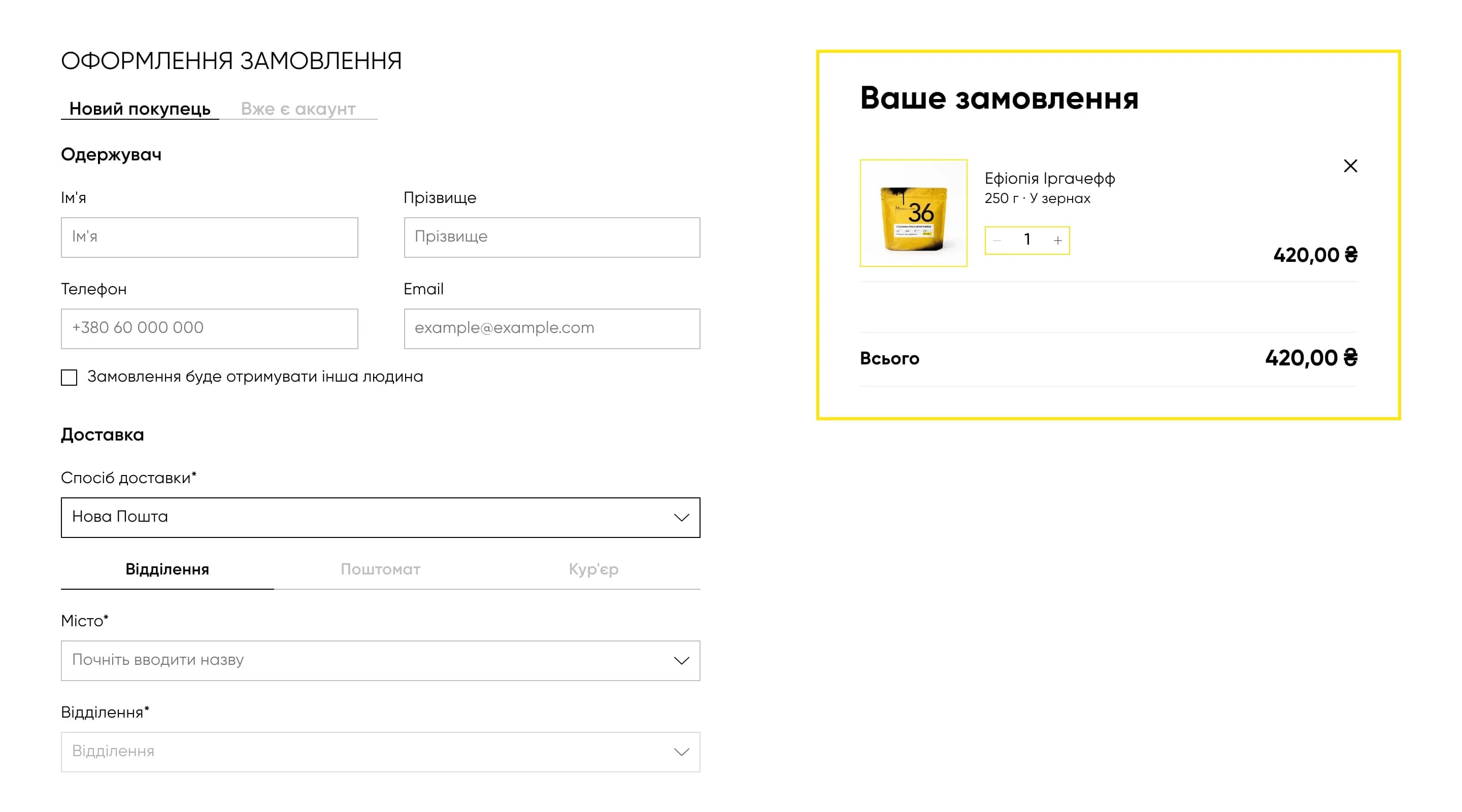Click the Доставка section heading
Viewport: 1462px width, 812px height.
coord(102,434)
